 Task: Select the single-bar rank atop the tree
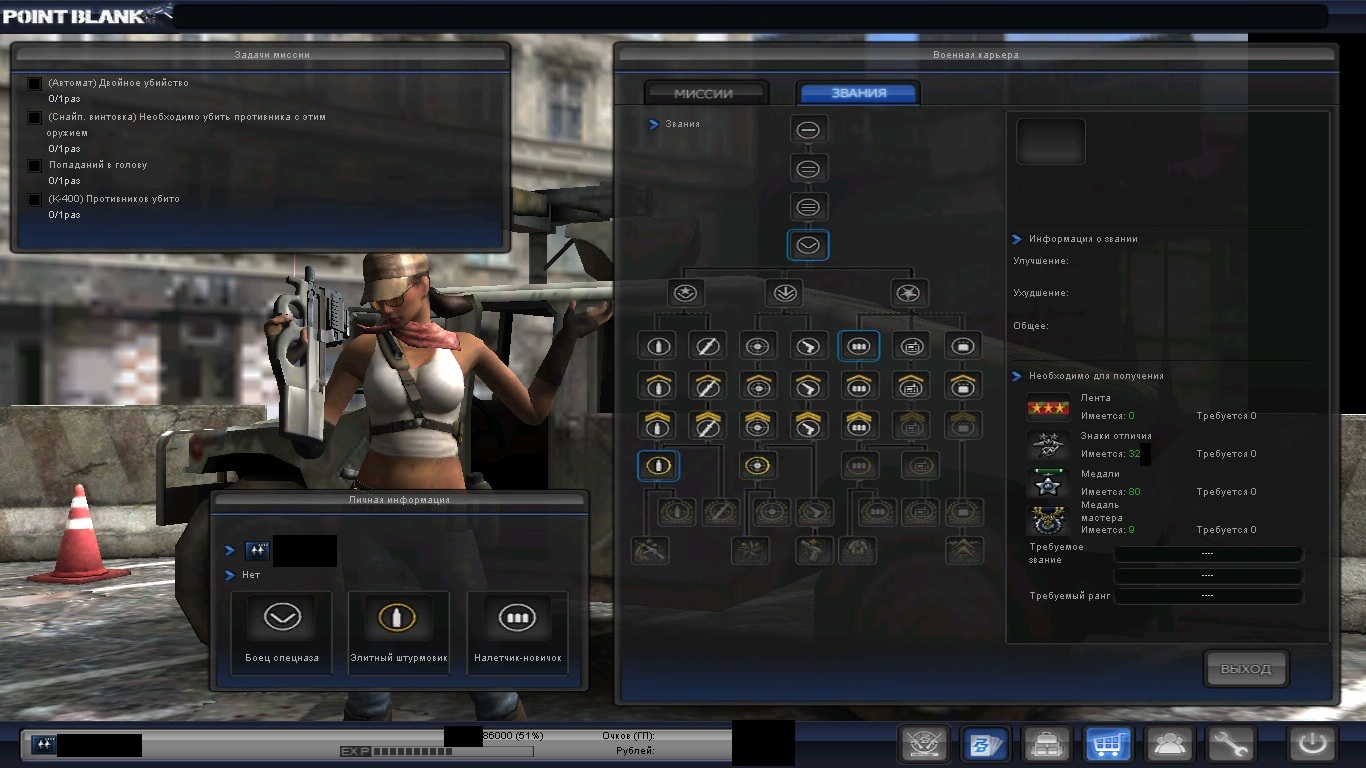click(x=808, y=130)
